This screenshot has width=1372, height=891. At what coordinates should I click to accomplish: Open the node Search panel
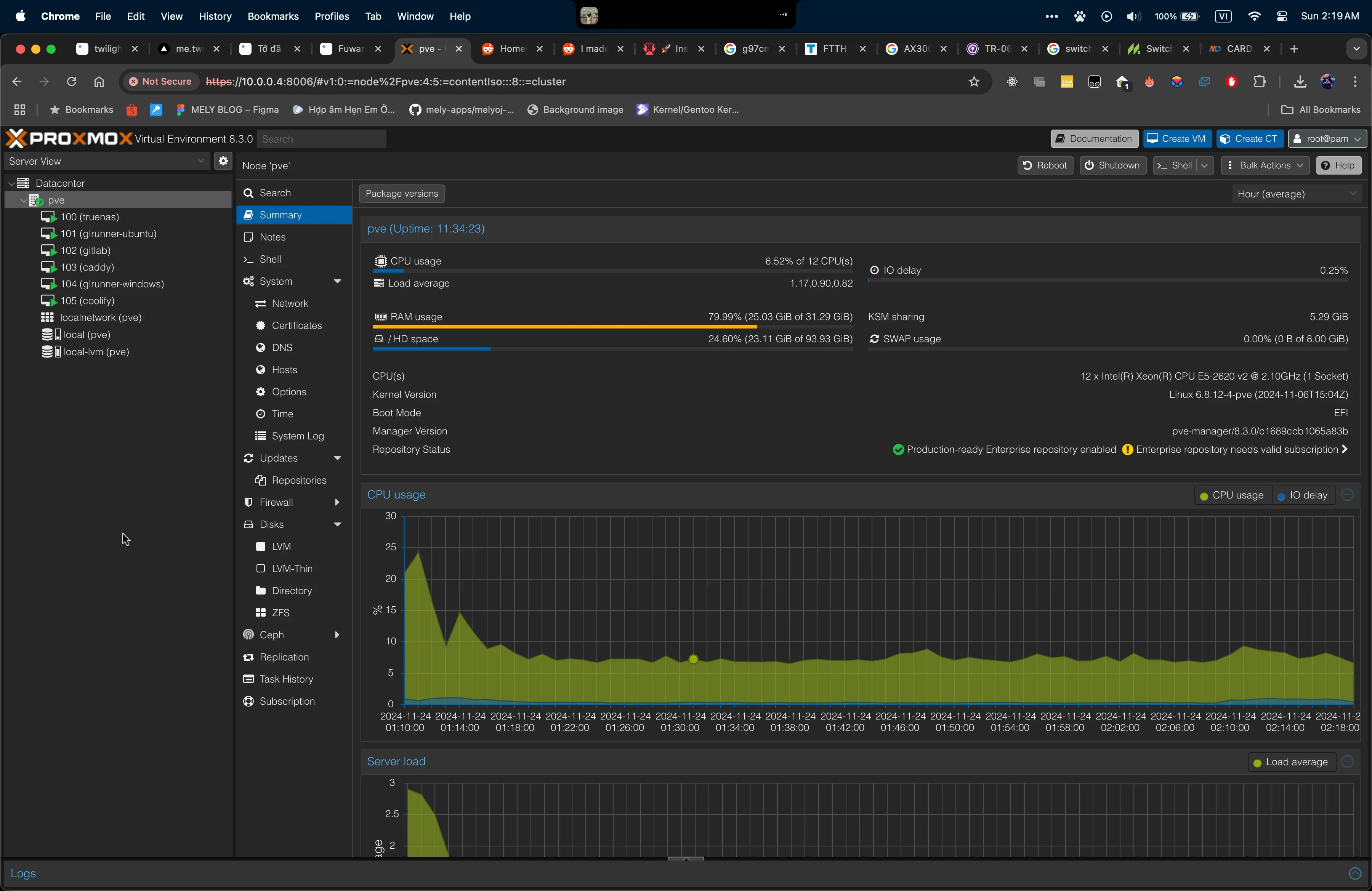tap(294, 193)
